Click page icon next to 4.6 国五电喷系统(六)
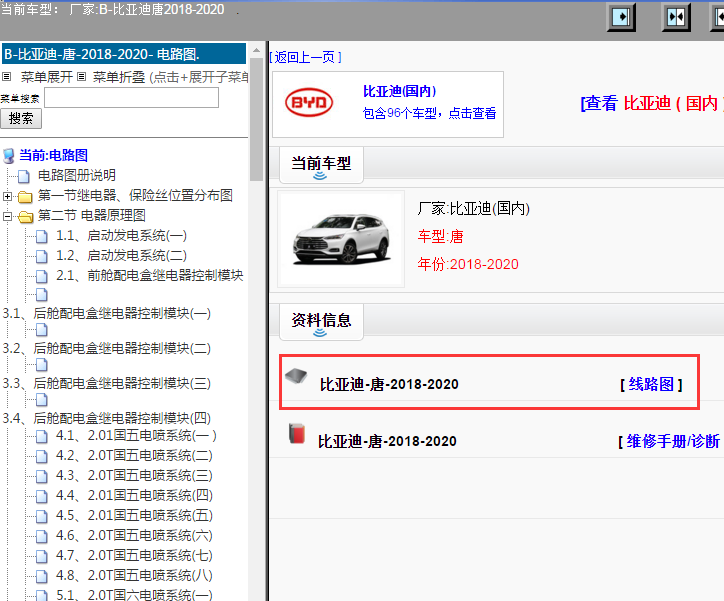The width and height of the screenshot is (724, 601). tap(42, 536)
